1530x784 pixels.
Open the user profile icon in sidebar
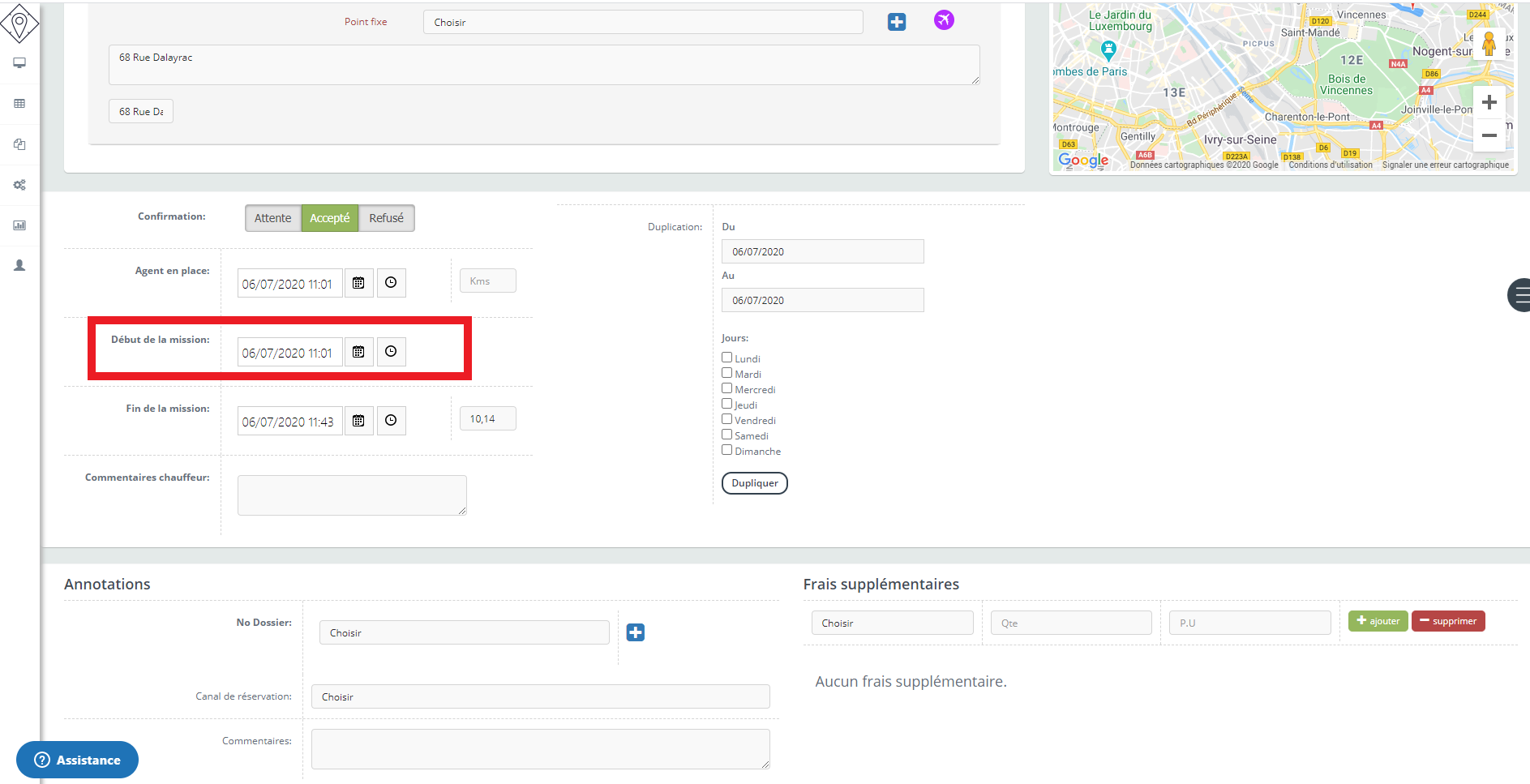click(x=19, y=265)
